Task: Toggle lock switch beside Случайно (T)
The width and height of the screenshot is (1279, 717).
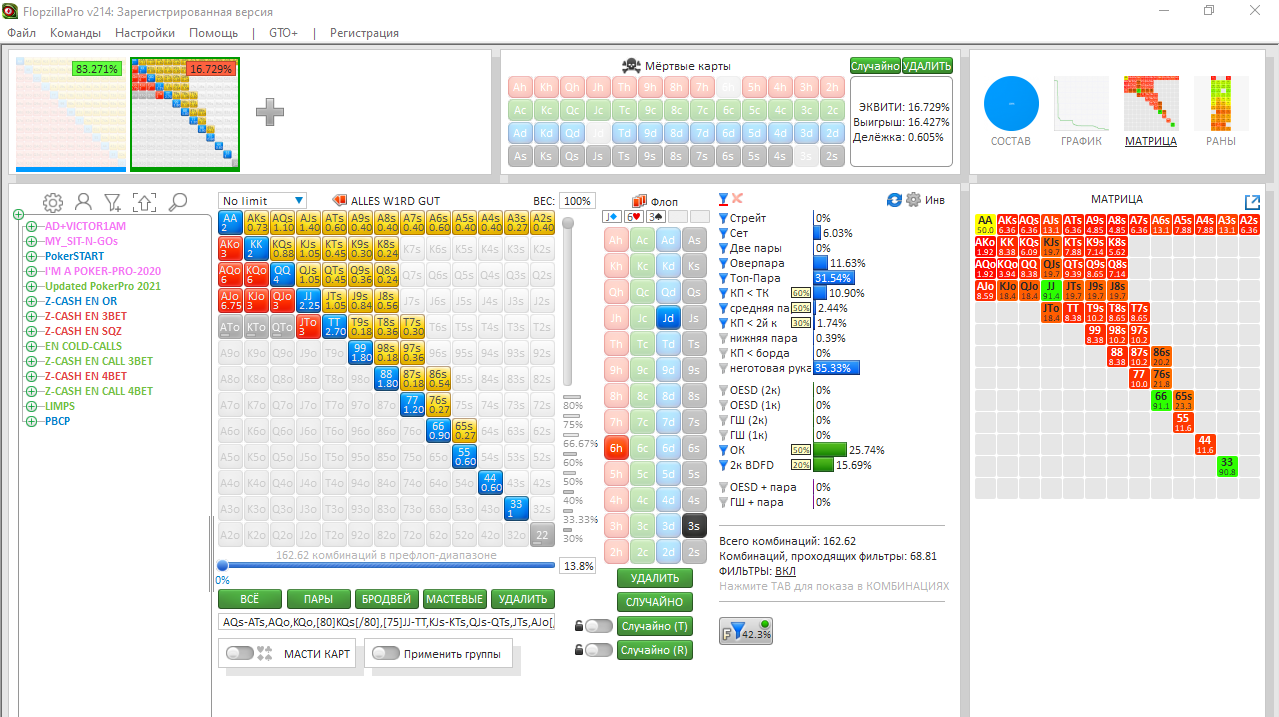Action: click(x=598, y=626)
